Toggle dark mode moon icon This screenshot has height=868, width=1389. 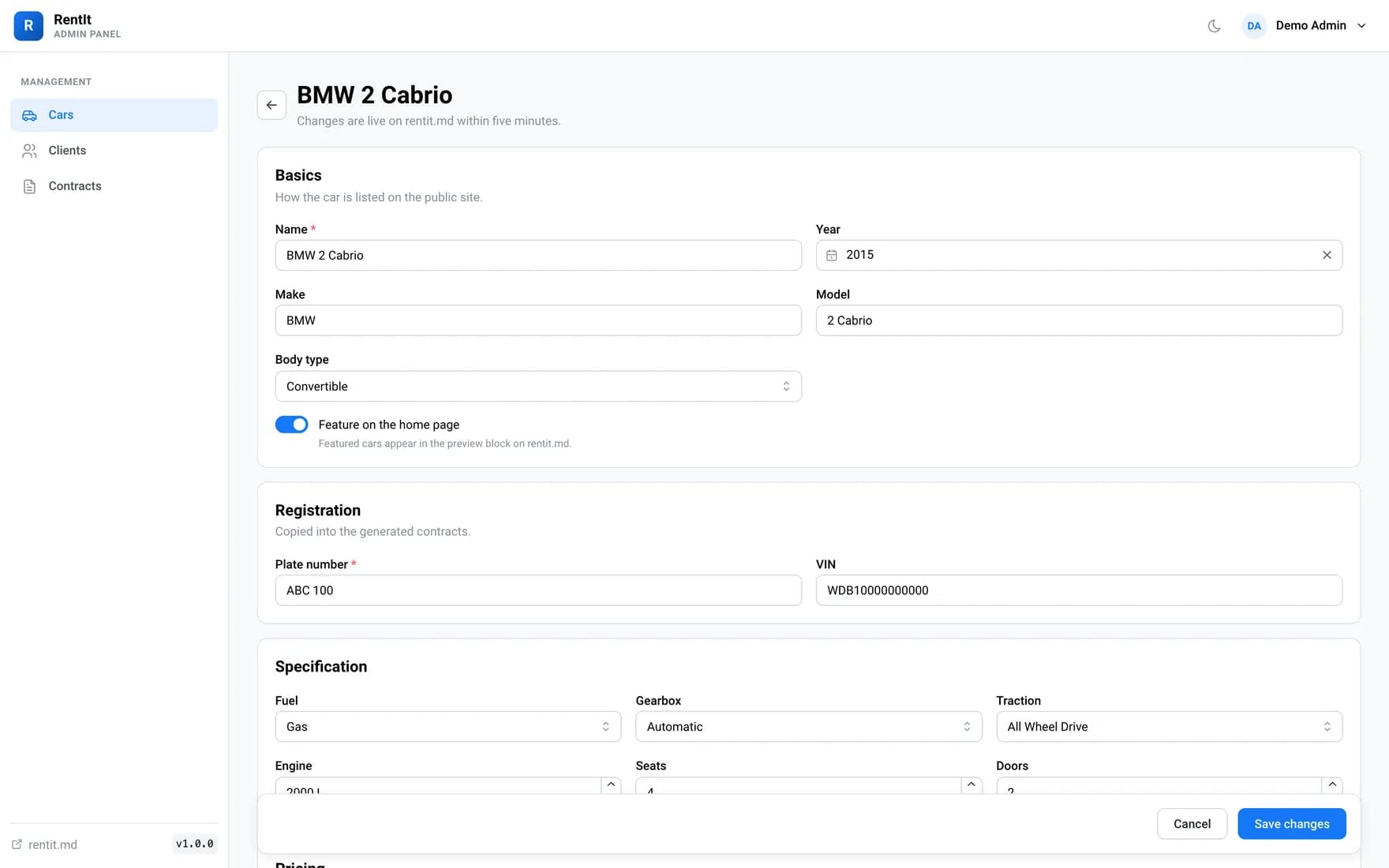click(x=1214, y=26)
